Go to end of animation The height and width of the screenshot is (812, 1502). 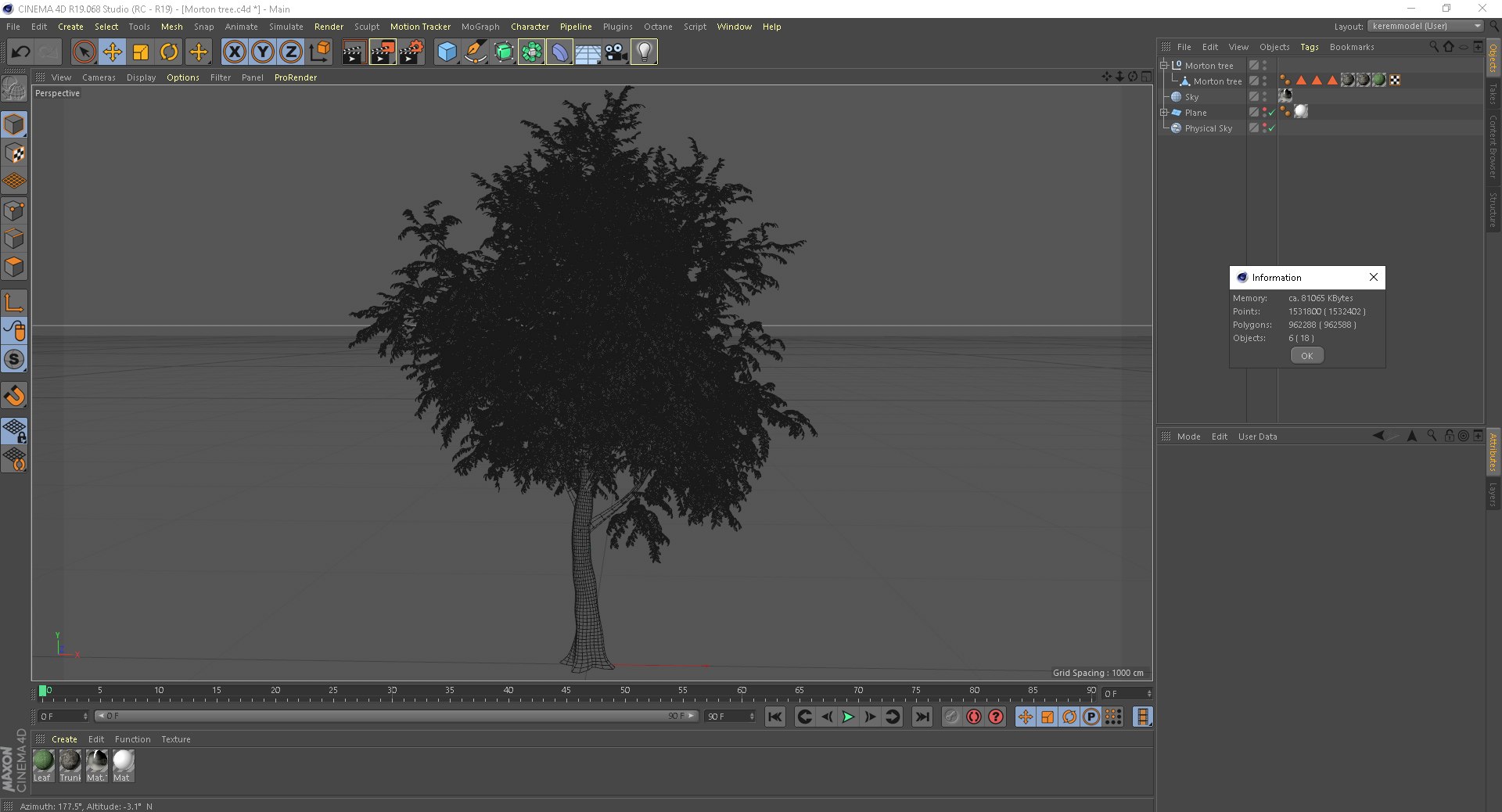click(923, 717)
